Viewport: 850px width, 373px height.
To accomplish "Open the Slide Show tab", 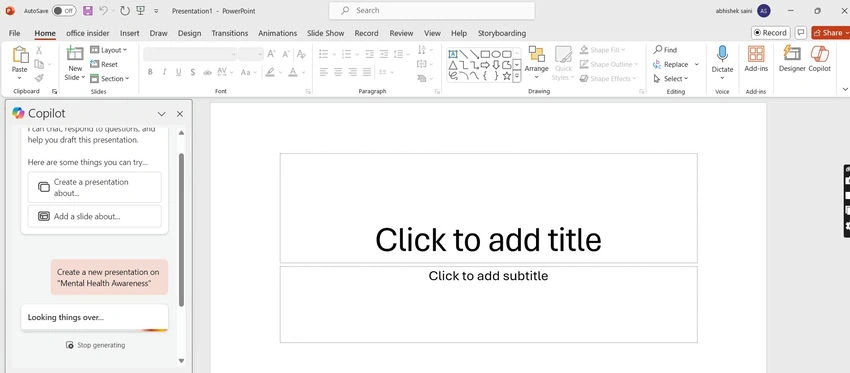I will [325, 33].
